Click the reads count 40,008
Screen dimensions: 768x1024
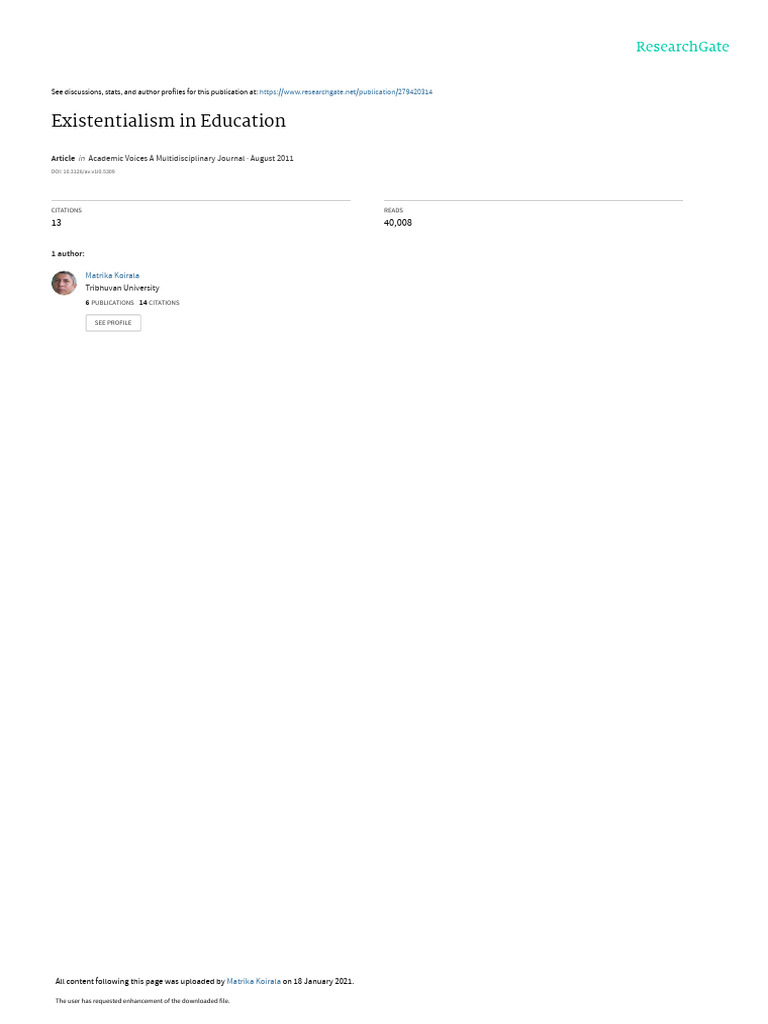(x=398, y=223)
